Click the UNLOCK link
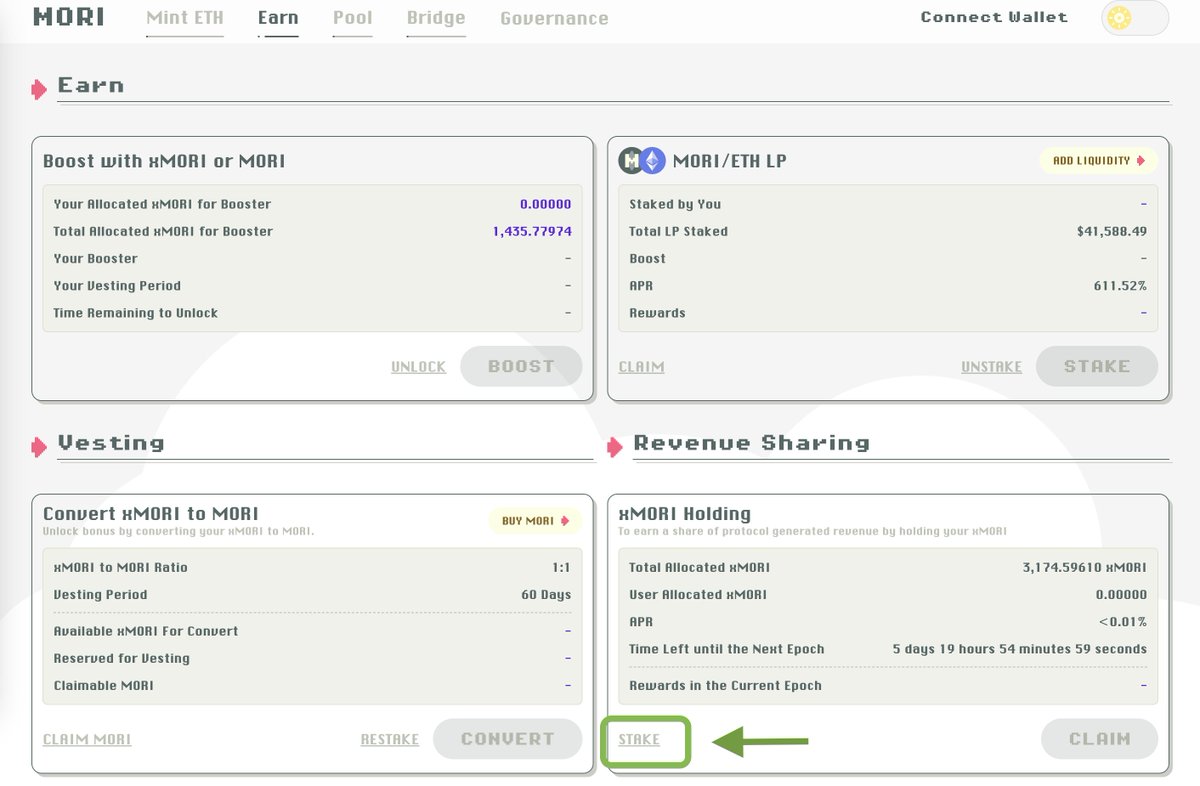Viewport: 1200px width, 786px height. (418, 367)
